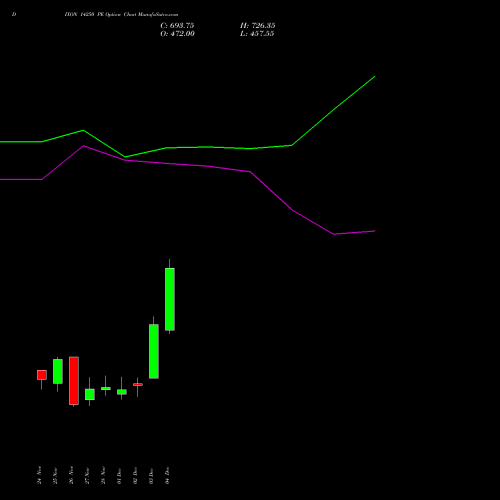Select the 25 Nov date label
This screenshot has width=500, height=500.
pos(55,475)
